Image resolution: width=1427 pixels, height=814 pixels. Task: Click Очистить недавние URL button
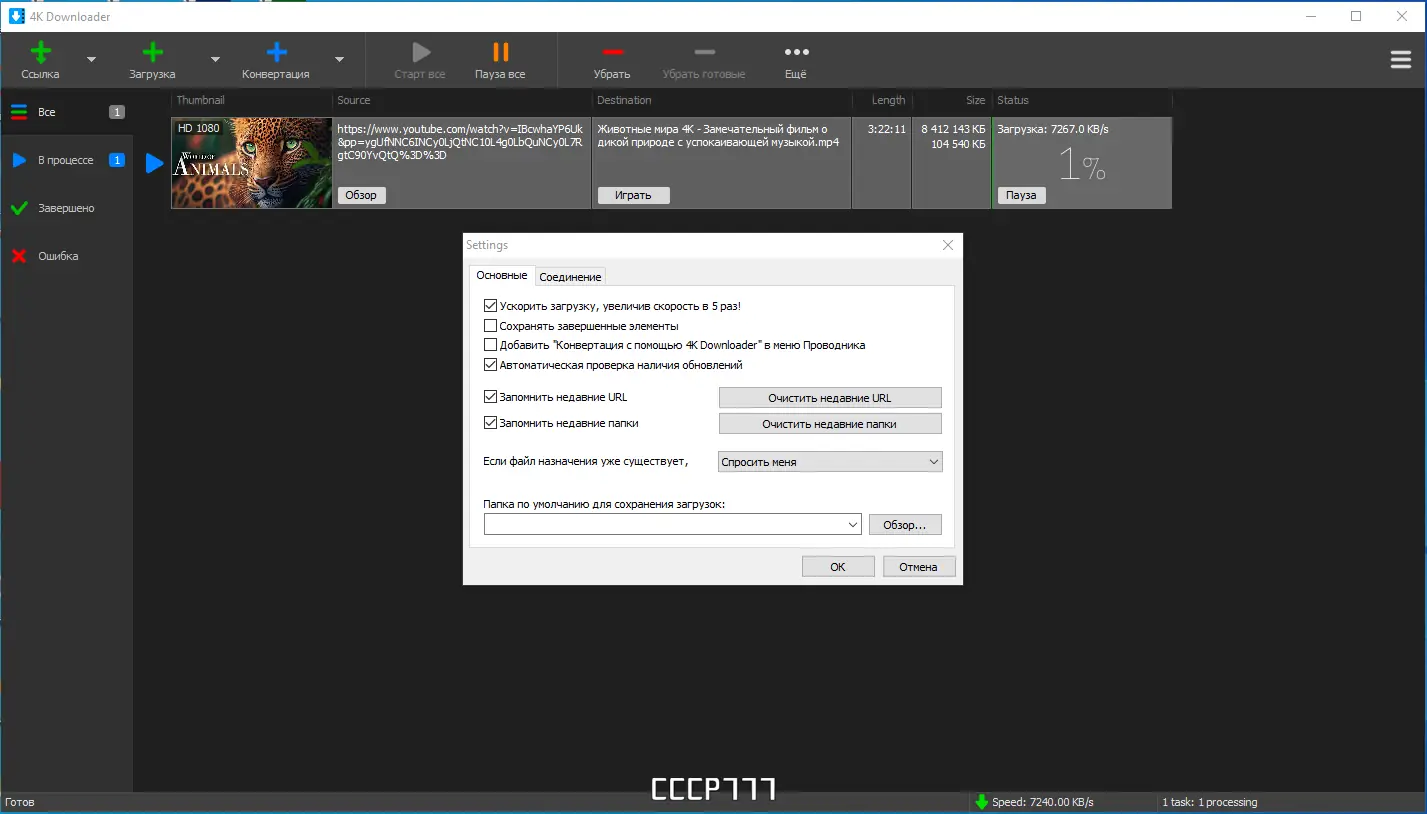click(830, 398)
